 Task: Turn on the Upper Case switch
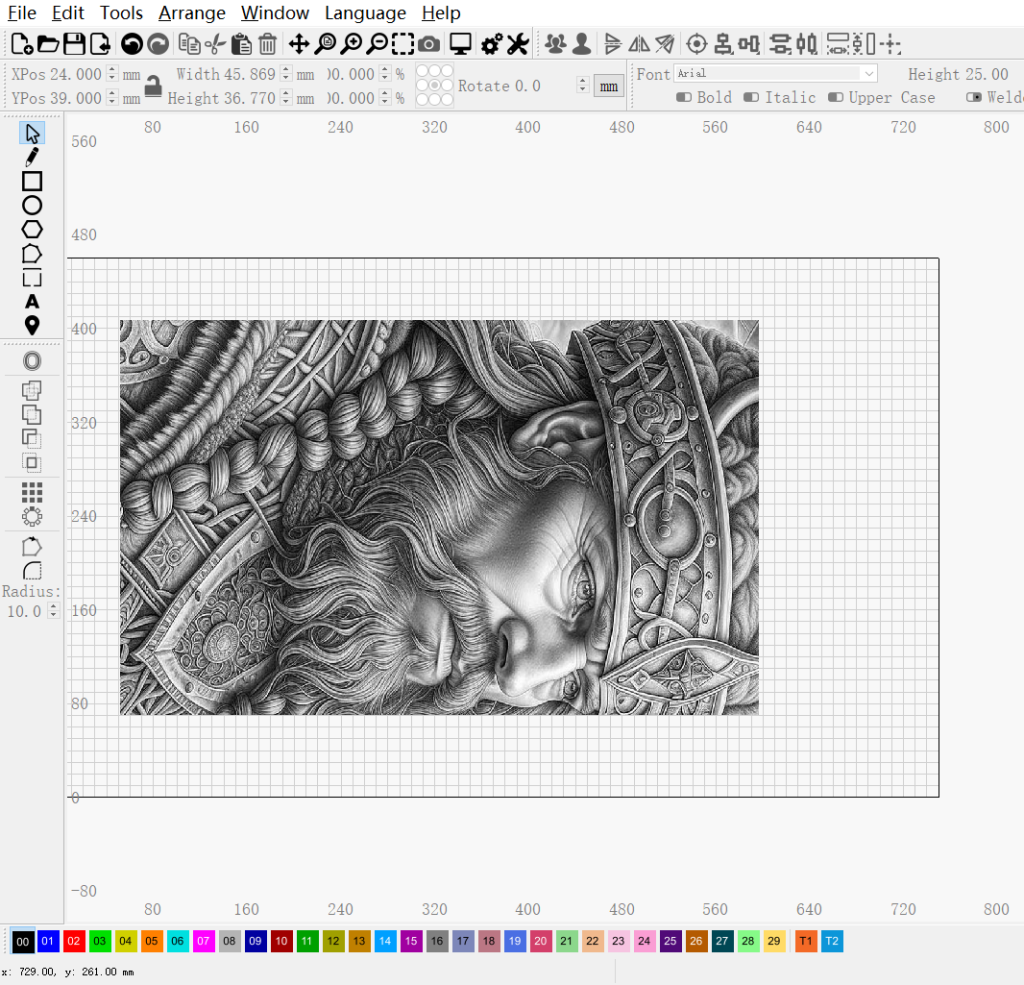836,97
